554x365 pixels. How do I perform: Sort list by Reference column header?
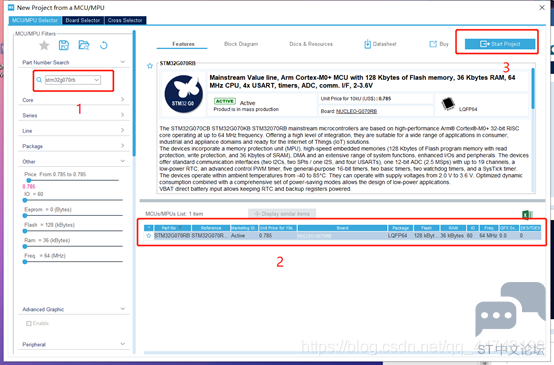coord(211,228)
